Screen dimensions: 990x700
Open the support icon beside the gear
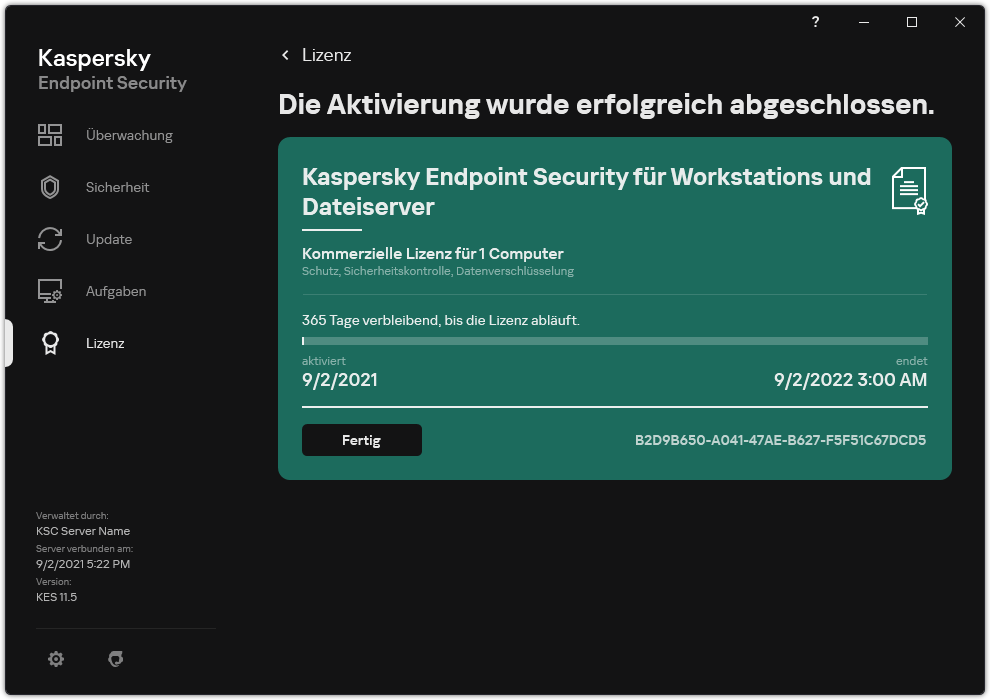click(116, 659)
